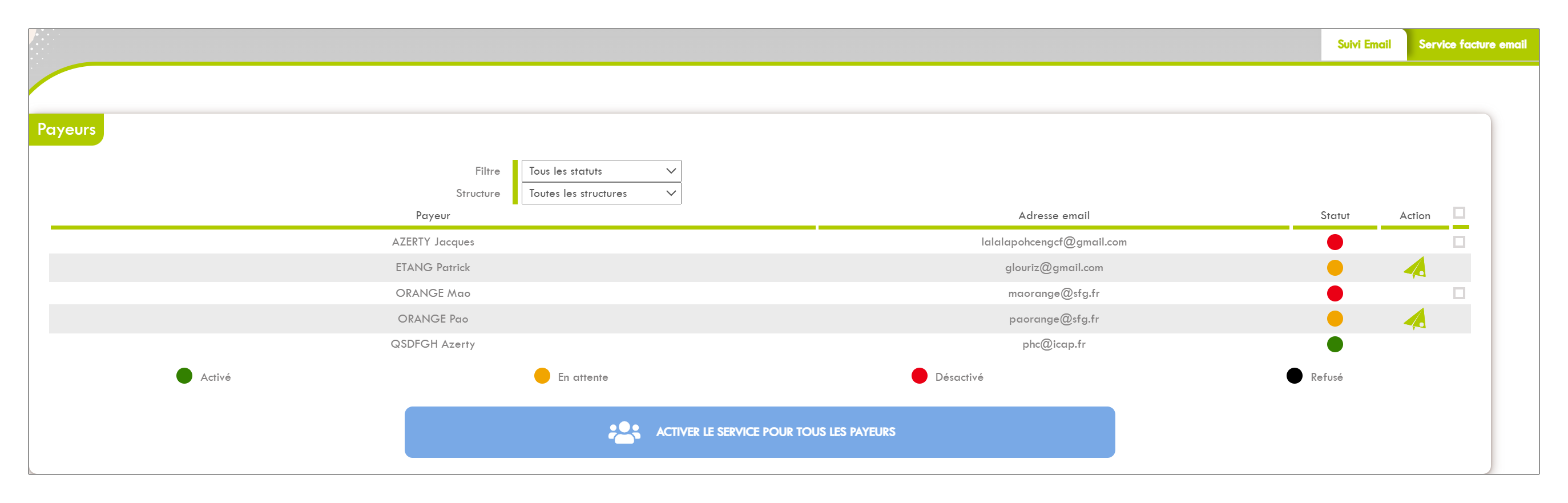
Task: Click orange status dot for ETANG Patrick
Action: [x=1335, y=268]
